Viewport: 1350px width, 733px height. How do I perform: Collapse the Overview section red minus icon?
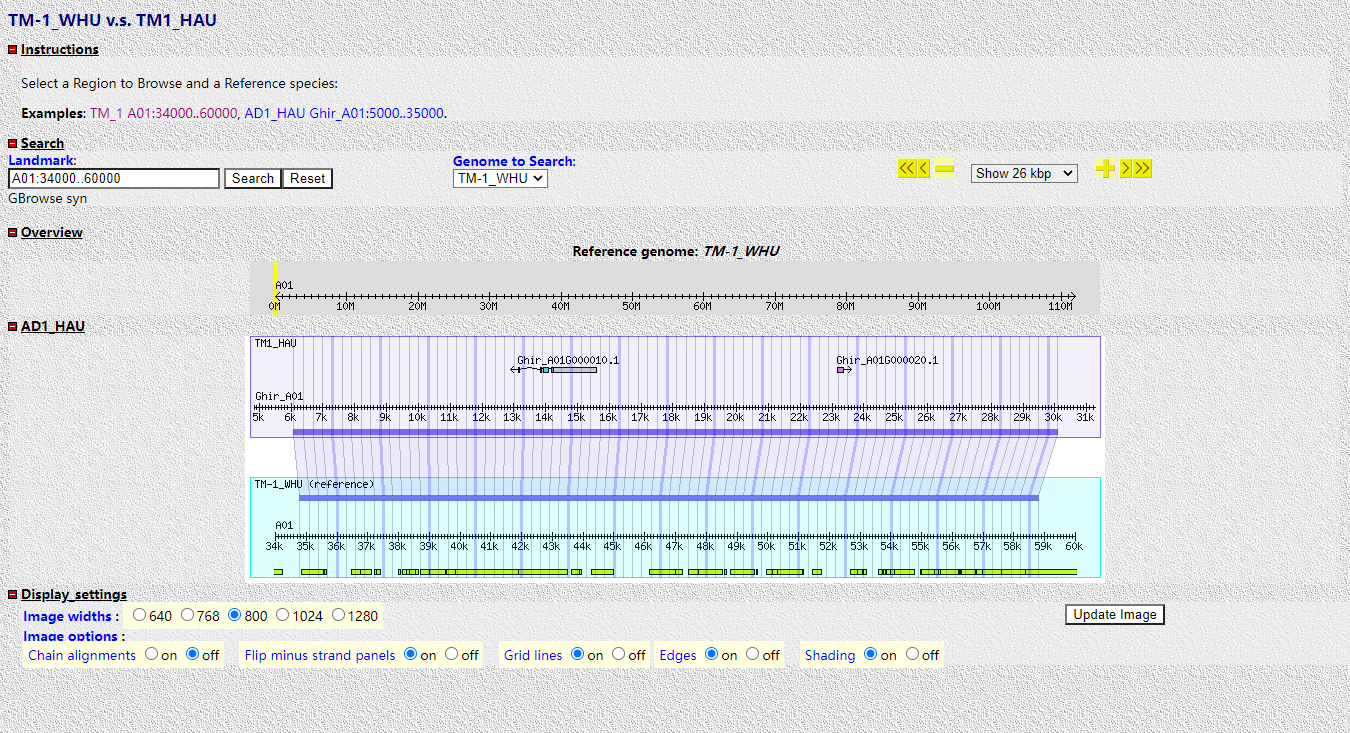coord(13,233)
